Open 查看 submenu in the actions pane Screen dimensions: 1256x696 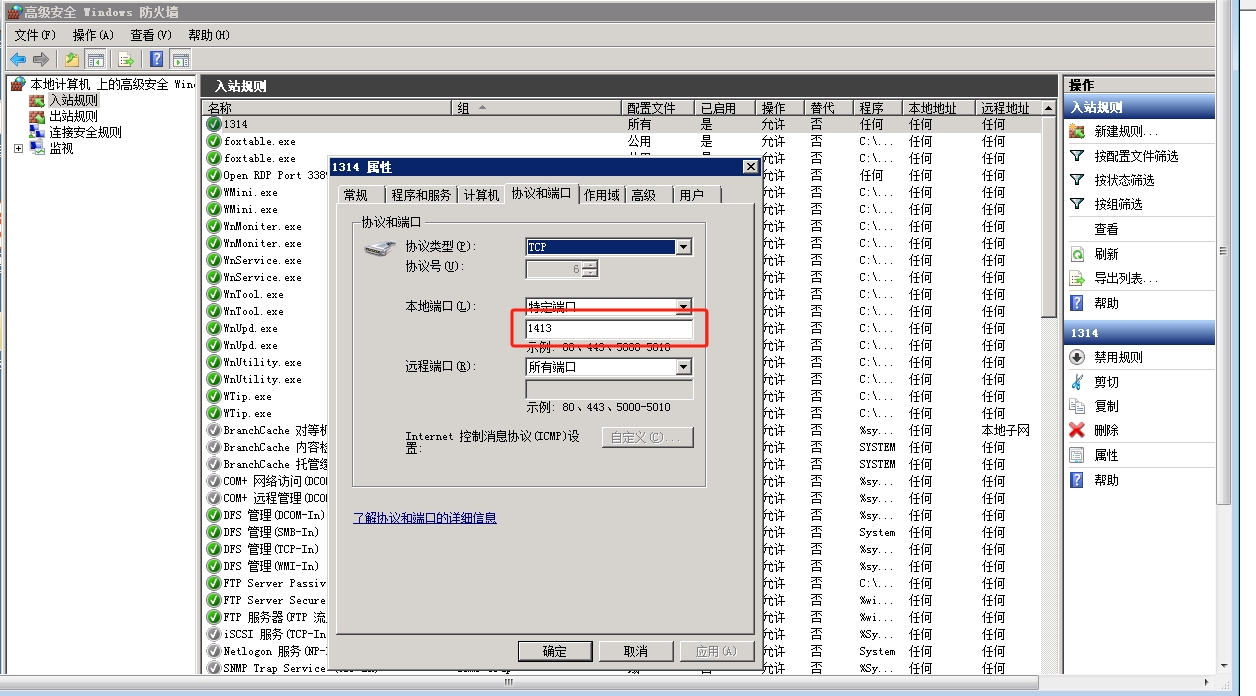pyautogui.click(x=1106, y=229)
